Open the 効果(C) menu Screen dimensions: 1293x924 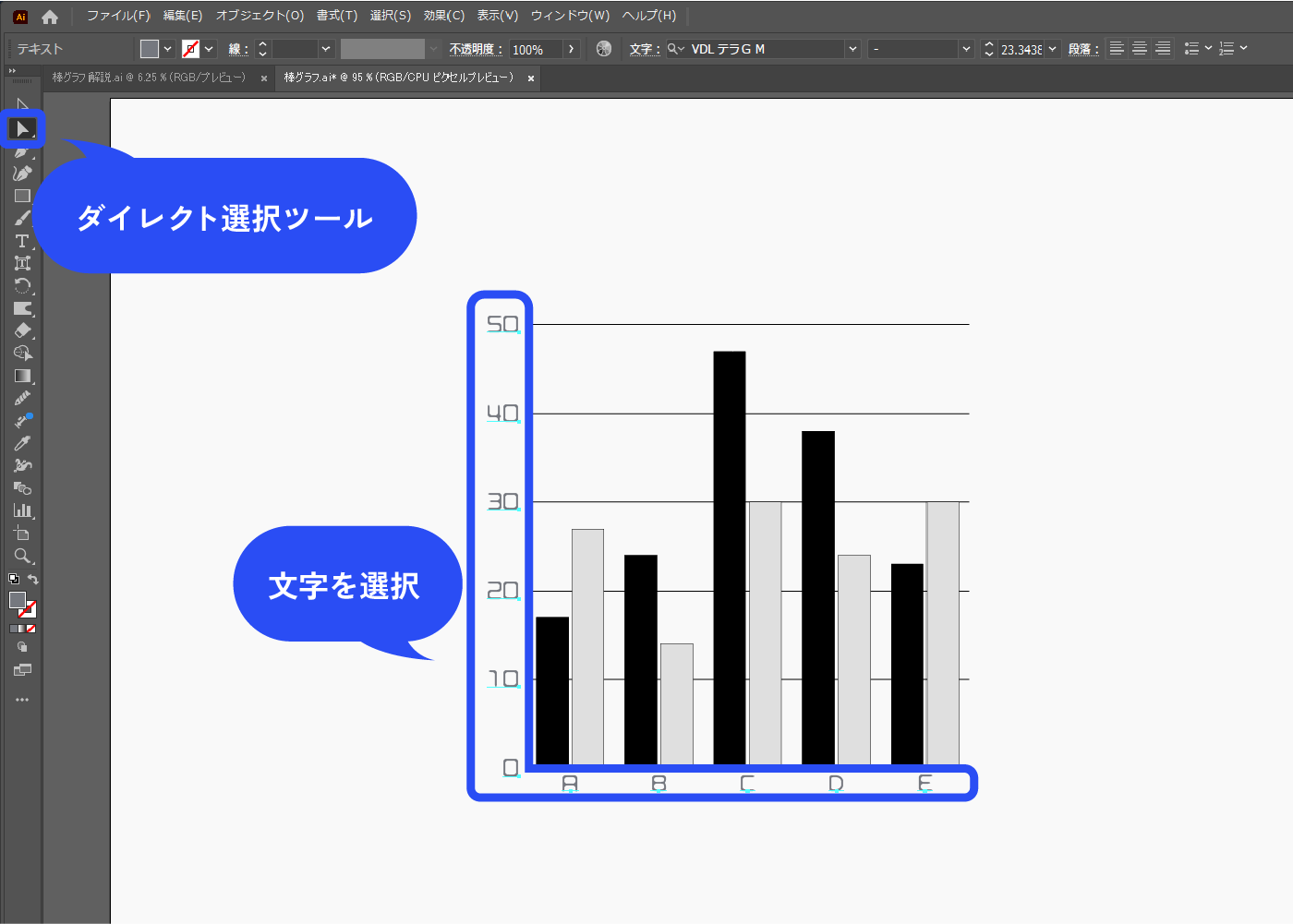[444, 16]
